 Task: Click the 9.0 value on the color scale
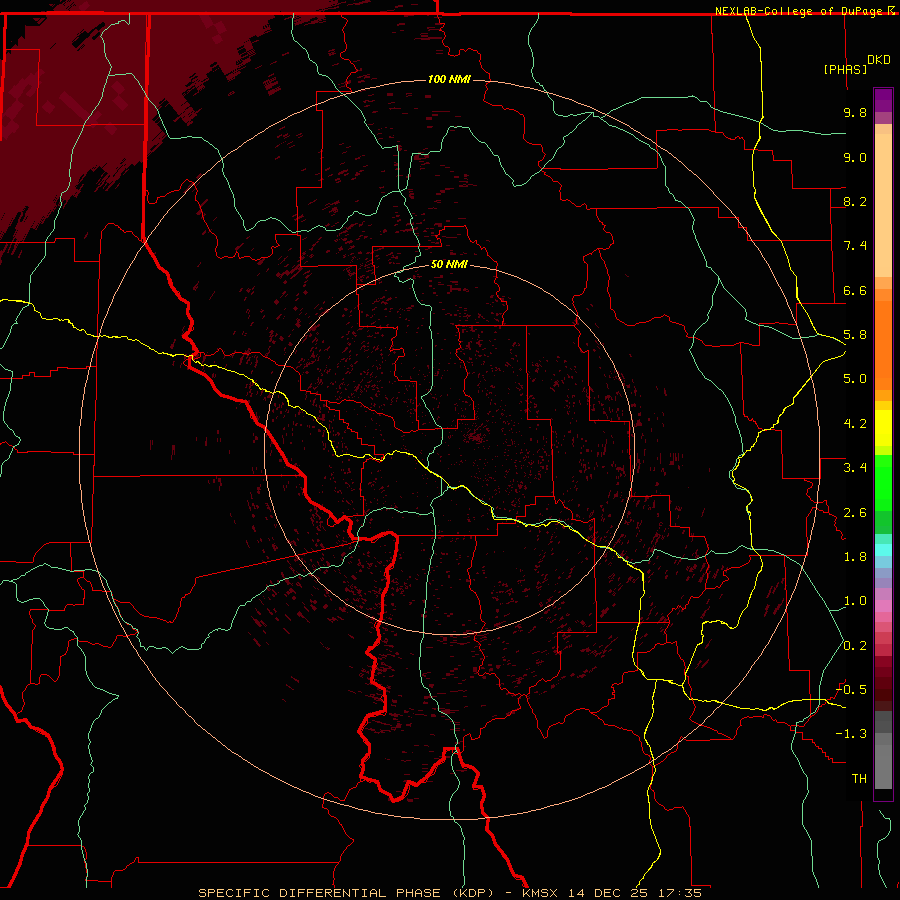pos(855,157)
